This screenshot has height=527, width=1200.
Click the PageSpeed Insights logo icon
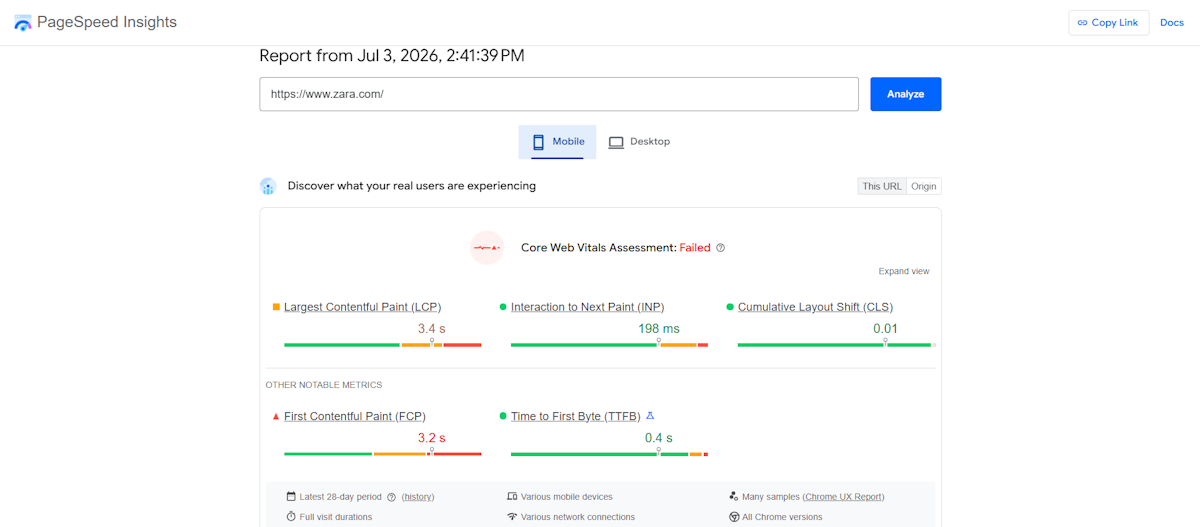pos(22,23)
